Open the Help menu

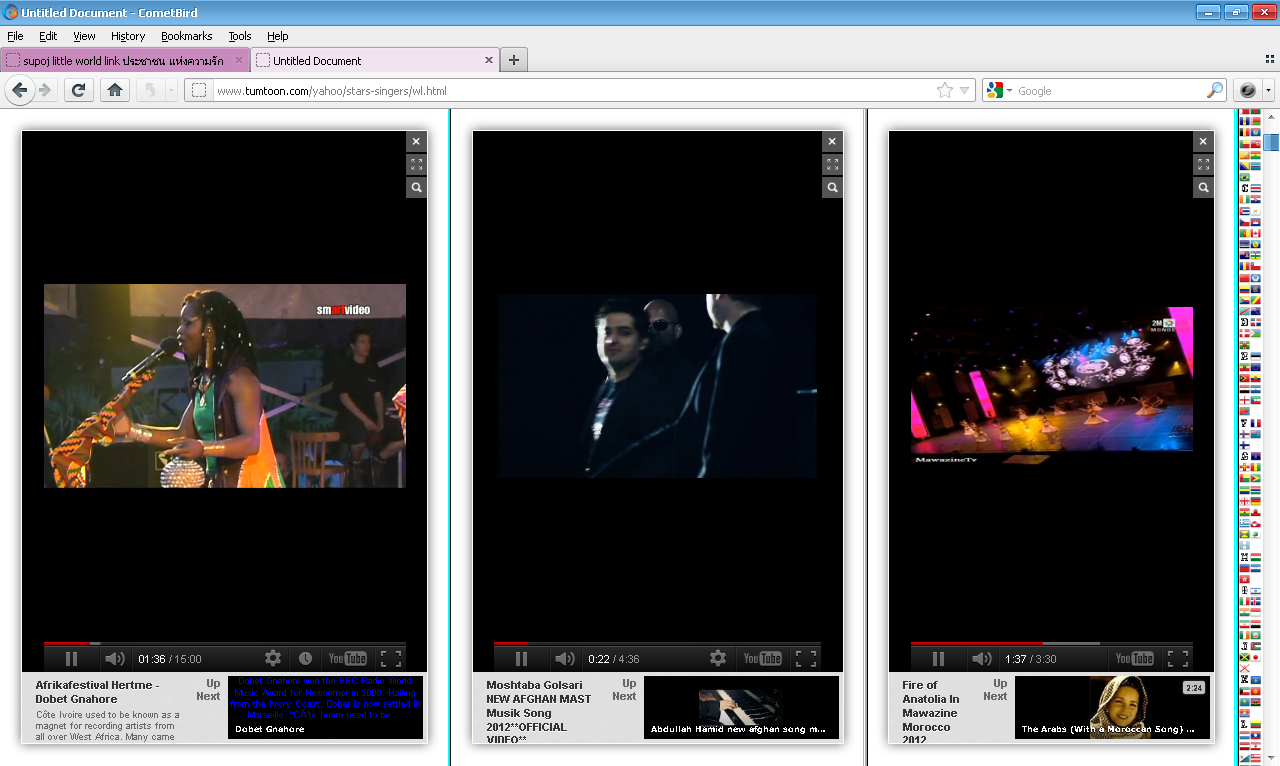coord(278,36)
